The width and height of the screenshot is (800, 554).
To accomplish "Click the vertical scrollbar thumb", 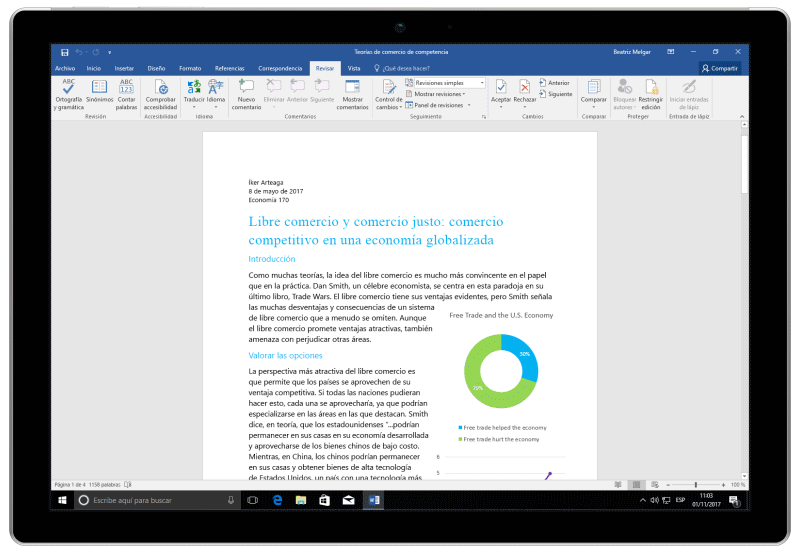I will pyautogui.click(x=744, y=164).
